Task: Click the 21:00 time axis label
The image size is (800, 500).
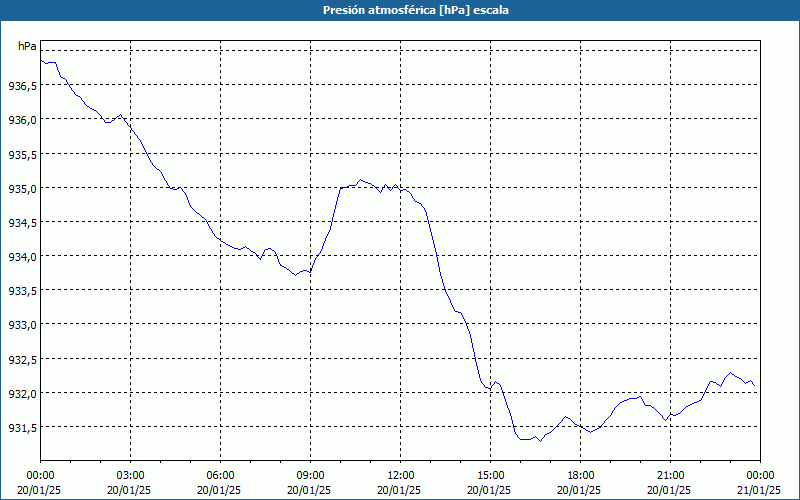Action: tap(671, 475)
